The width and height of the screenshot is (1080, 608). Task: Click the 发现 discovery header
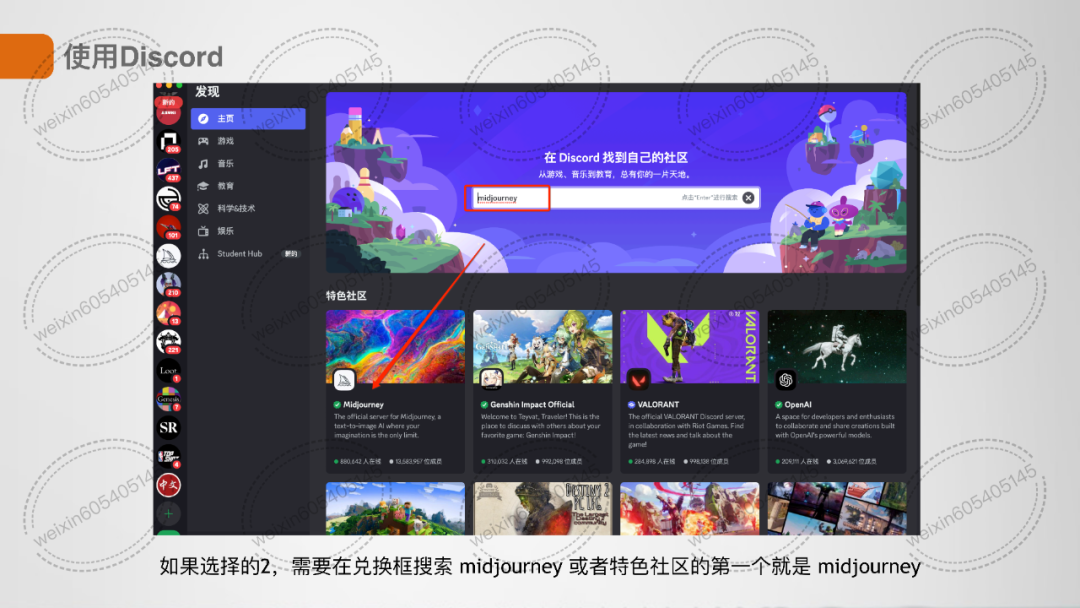pos(207,92)
